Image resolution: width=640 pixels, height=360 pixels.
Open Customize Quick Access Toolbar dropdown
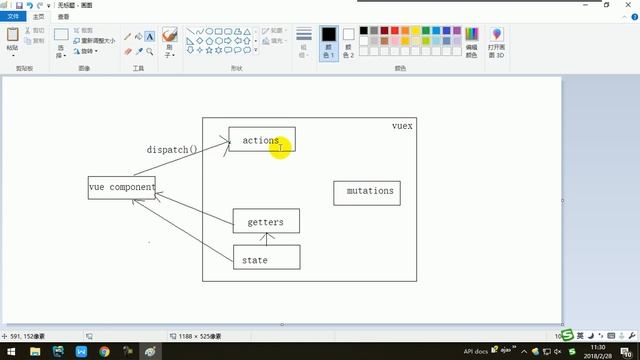49,5
